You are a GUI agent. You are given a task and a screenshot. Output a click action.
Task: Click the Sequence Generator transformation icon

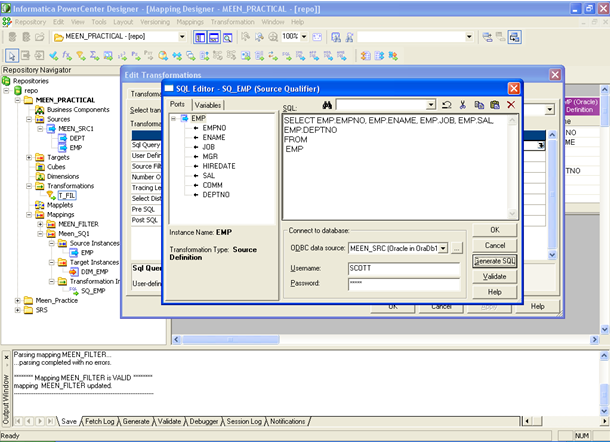tap(122, 56)
